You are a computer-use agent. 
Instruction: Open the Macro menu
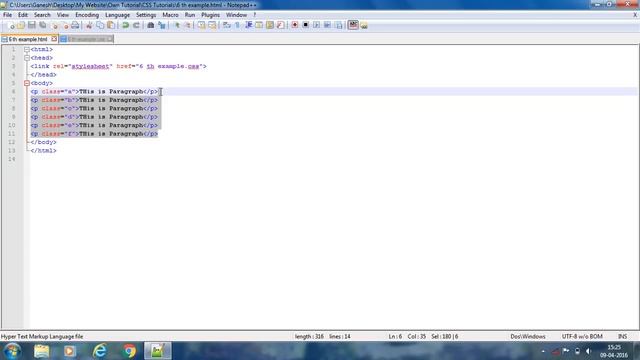170,15
